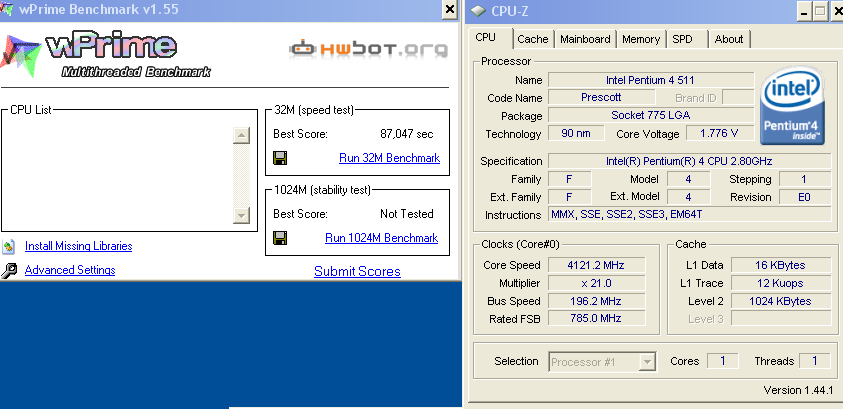Screen dimensions: 843x409
Task: Click the Threads value field
Action: pos(815,361)
